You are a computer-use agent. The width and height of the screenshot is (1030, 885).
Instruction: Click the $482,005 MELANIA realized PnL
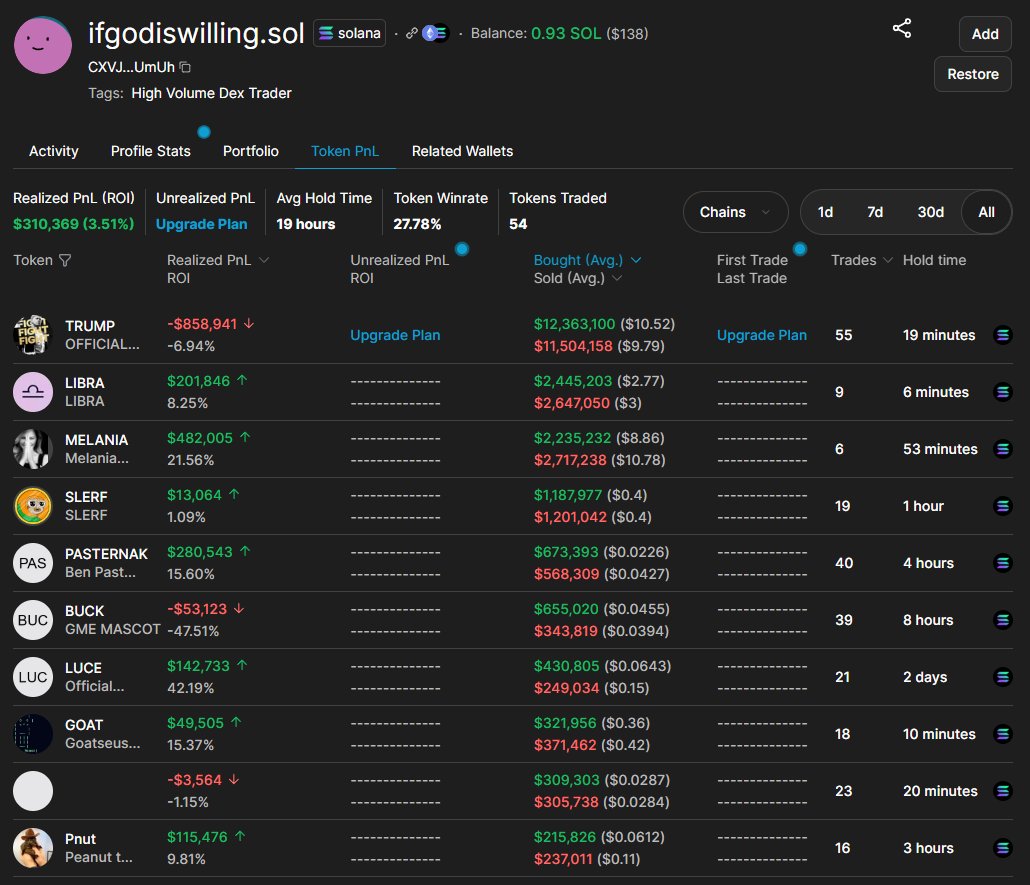200,438
